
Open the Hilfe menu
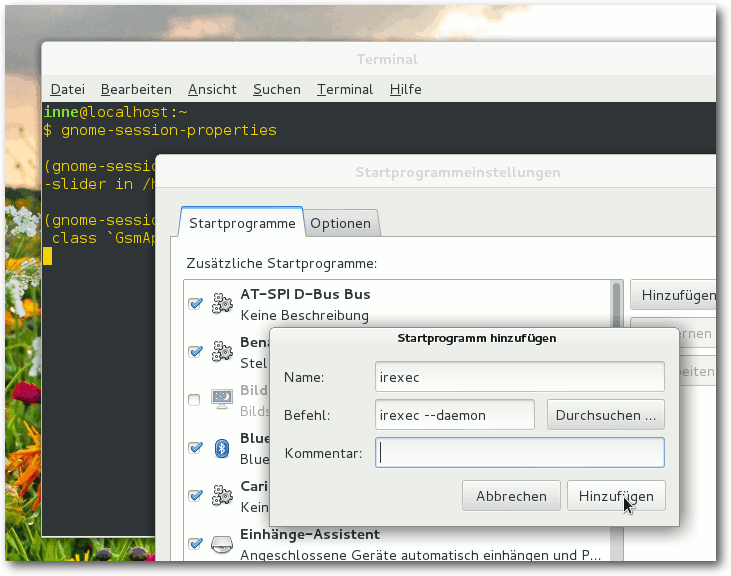click(406, 89)
